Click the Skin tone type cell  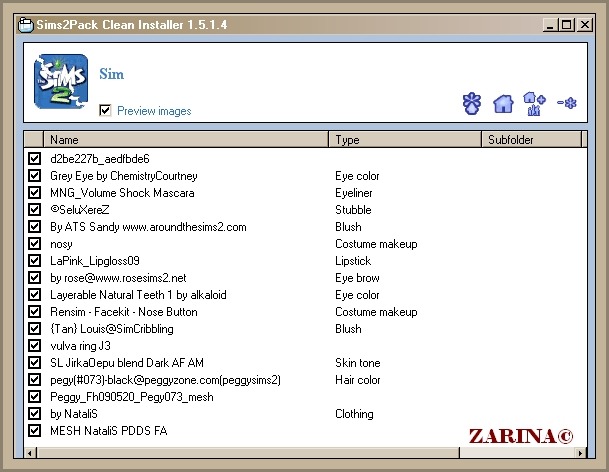pos(358,363)
